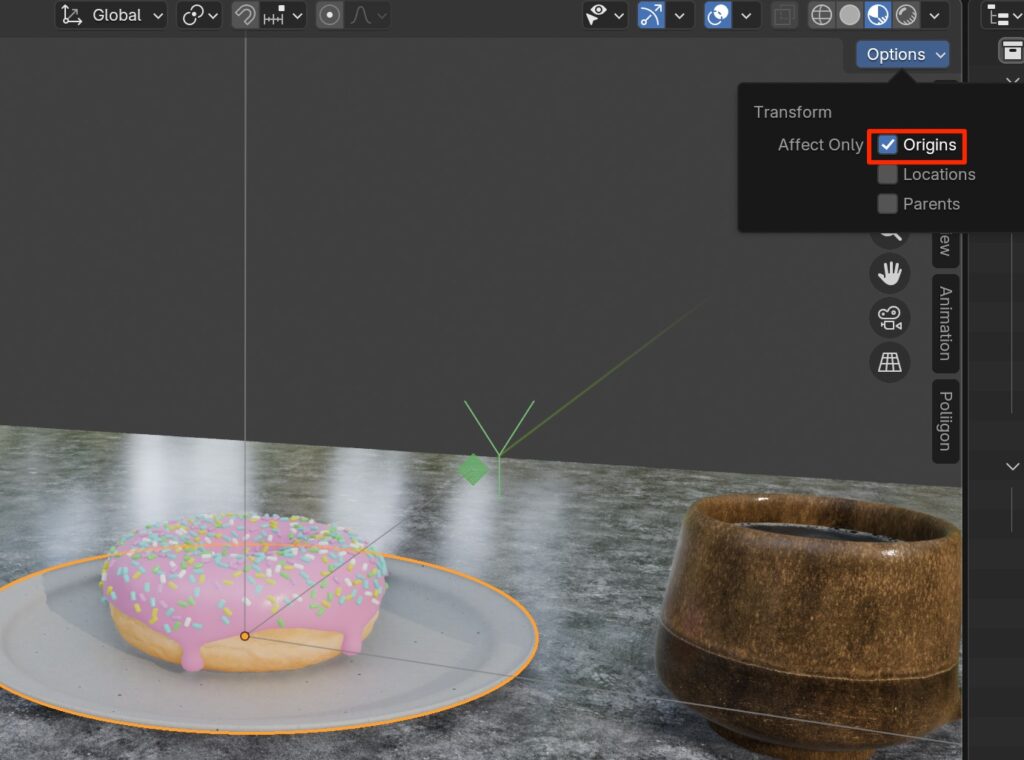Open the Poliigon sidebar tab

(945, 421)
